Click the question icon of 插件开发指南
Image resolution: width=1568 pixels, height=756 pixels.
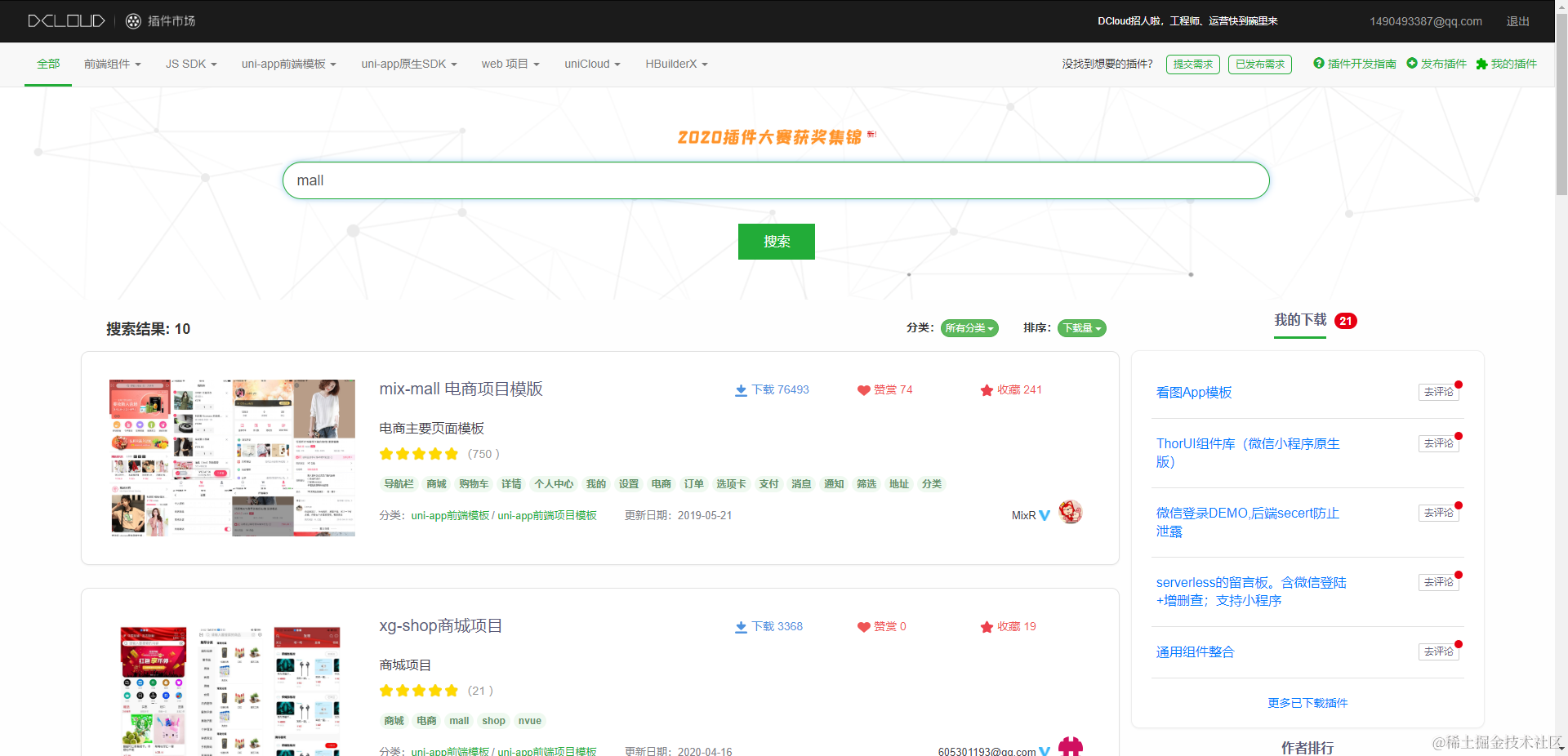1318,63
